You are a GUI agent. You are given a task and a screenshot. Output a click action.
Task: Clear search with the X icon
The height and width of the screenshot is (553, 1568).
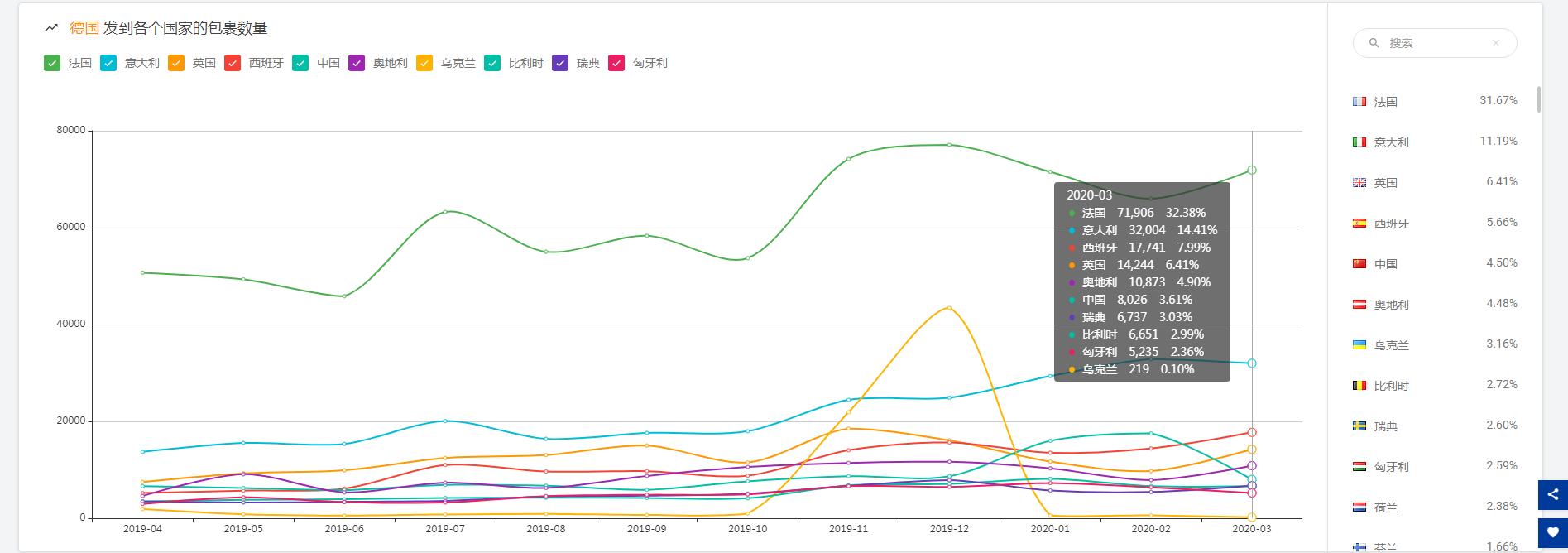[x=1496, y=43]
